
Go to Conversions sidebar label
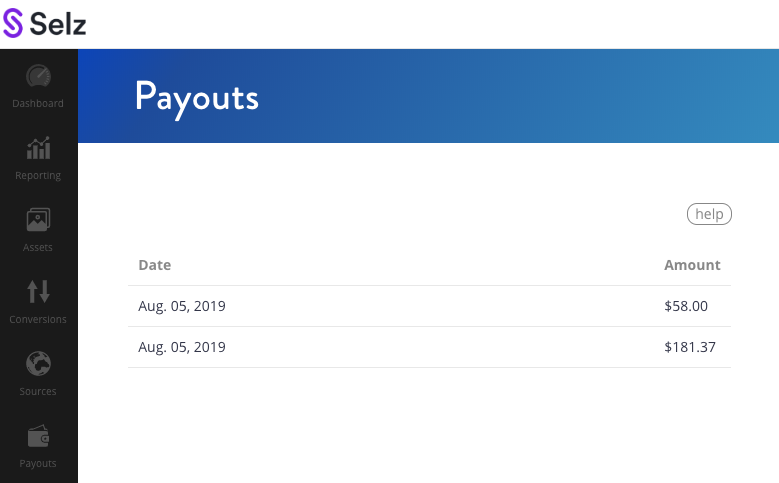pos(38,319)
